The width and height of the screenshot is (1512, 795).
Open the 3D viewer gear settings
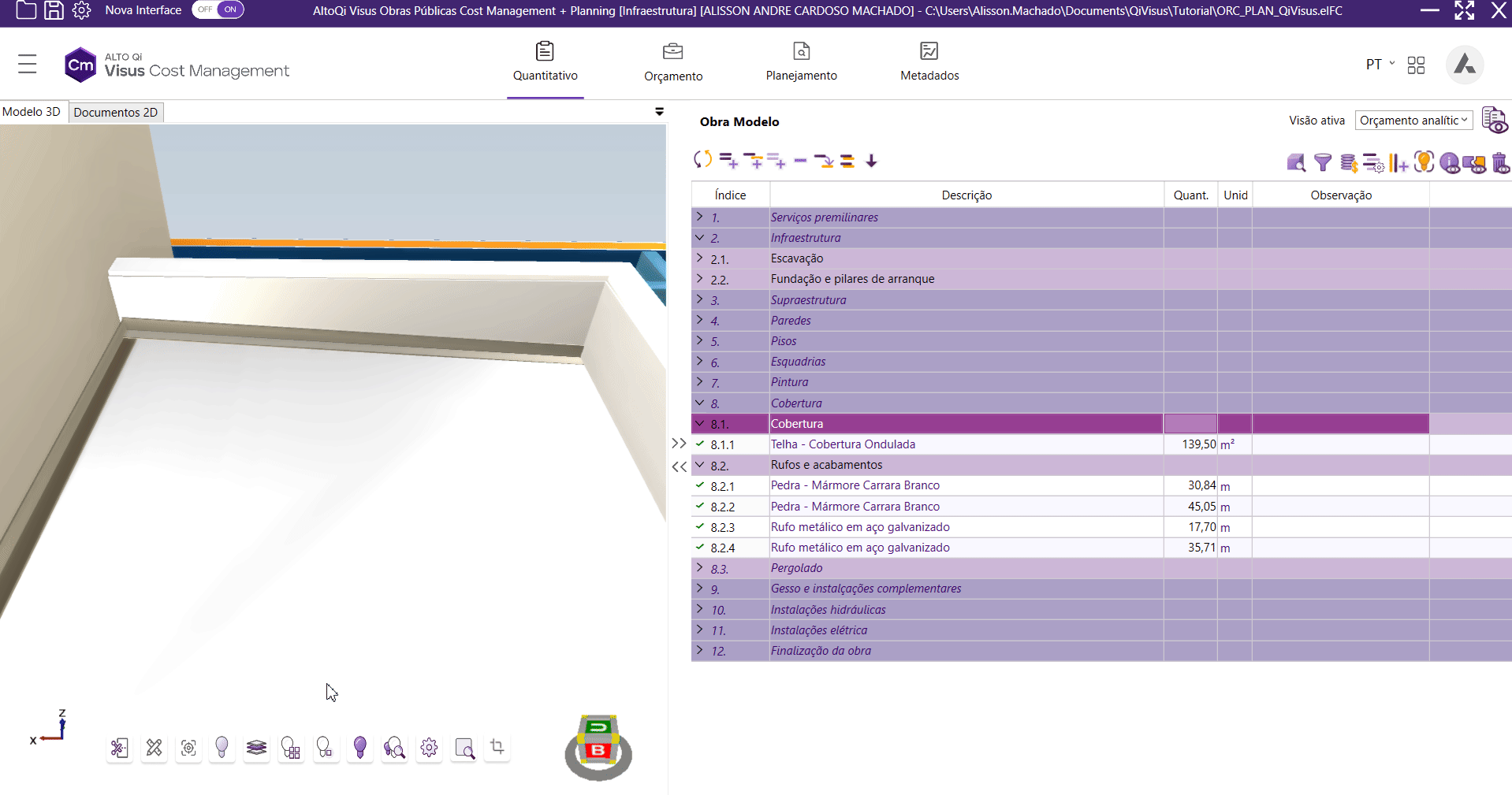tap(429, 748)
